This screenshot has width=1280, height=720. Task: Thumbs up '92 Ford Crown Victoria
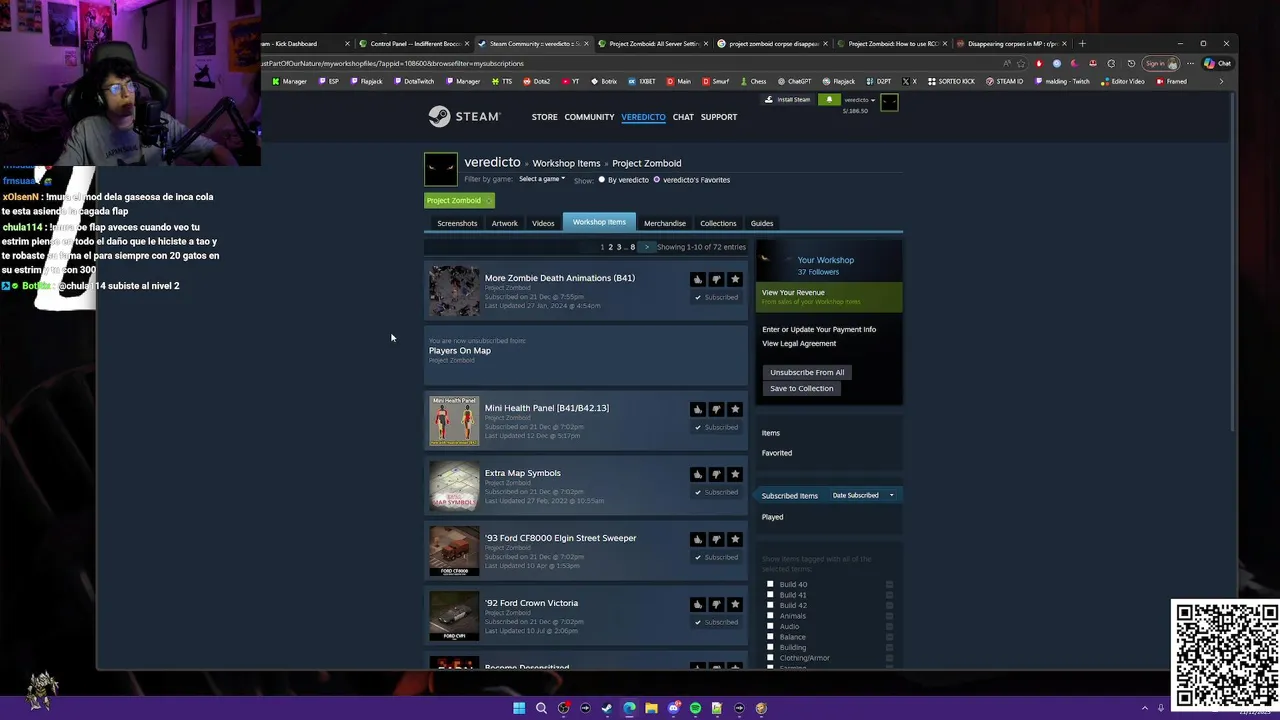(698, 604)
